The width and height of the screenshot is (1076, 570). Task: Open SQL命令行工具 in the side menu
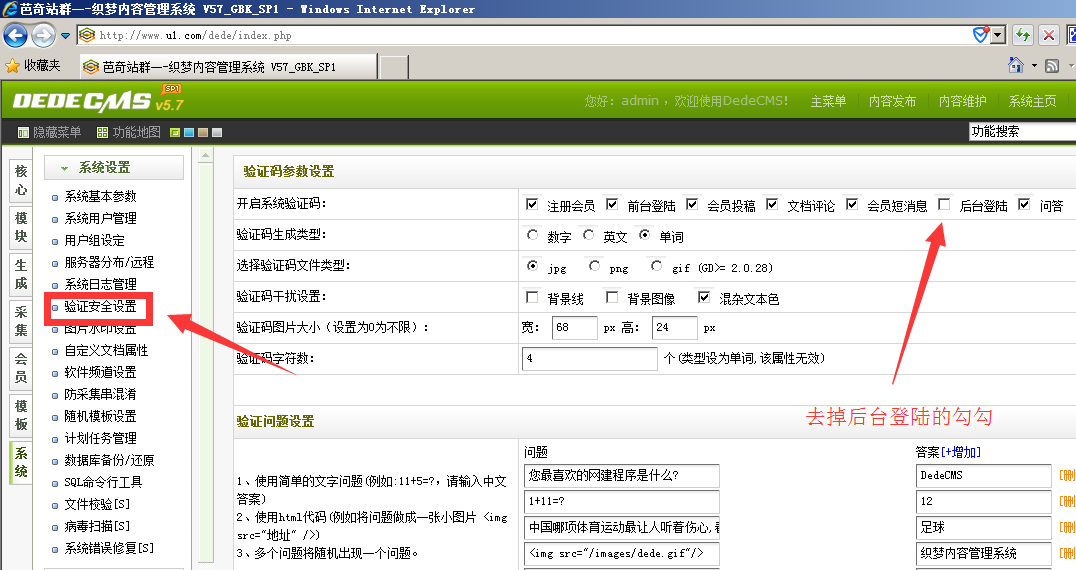point(103,482)
